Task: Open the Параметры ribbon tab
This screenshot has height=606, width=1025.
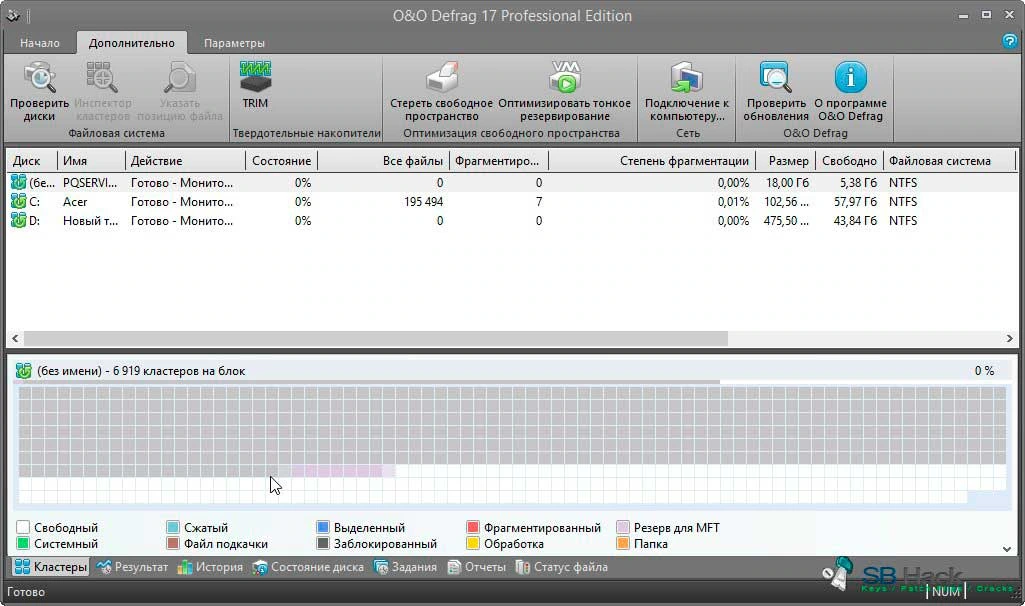Action: tap(234, 43)
